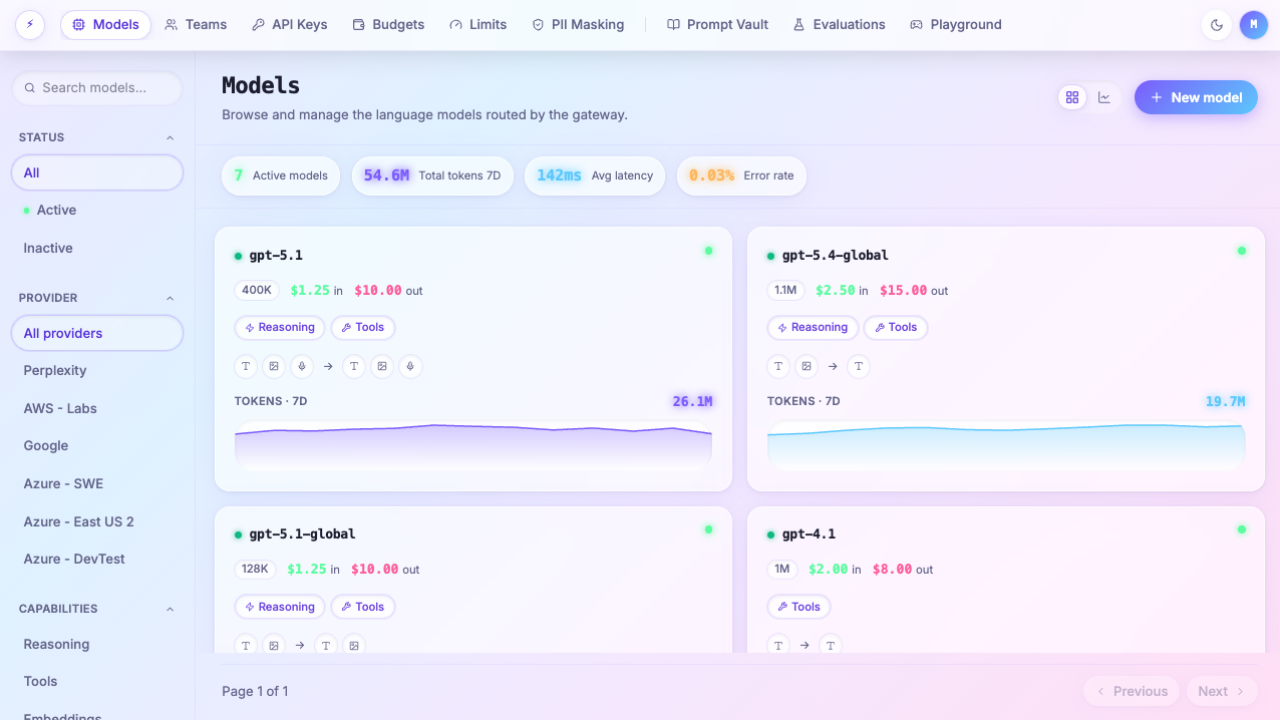Click the Reasoning chip on gpt-5.1 card
This screenshot has height=720, width=1280.
(x=280, y=327)
